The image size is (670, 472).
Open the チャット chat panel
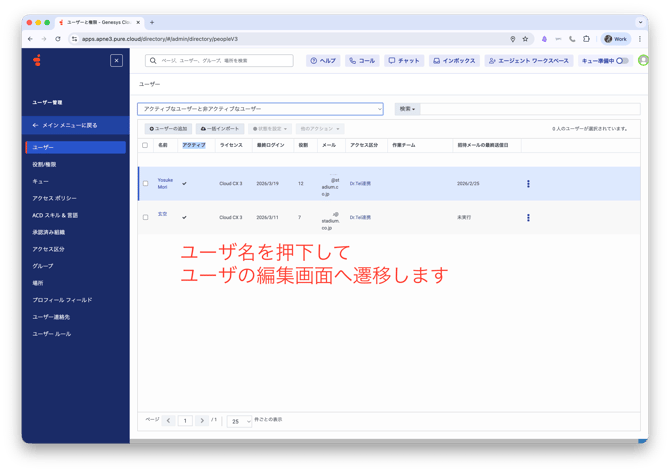tap(404, 61)
